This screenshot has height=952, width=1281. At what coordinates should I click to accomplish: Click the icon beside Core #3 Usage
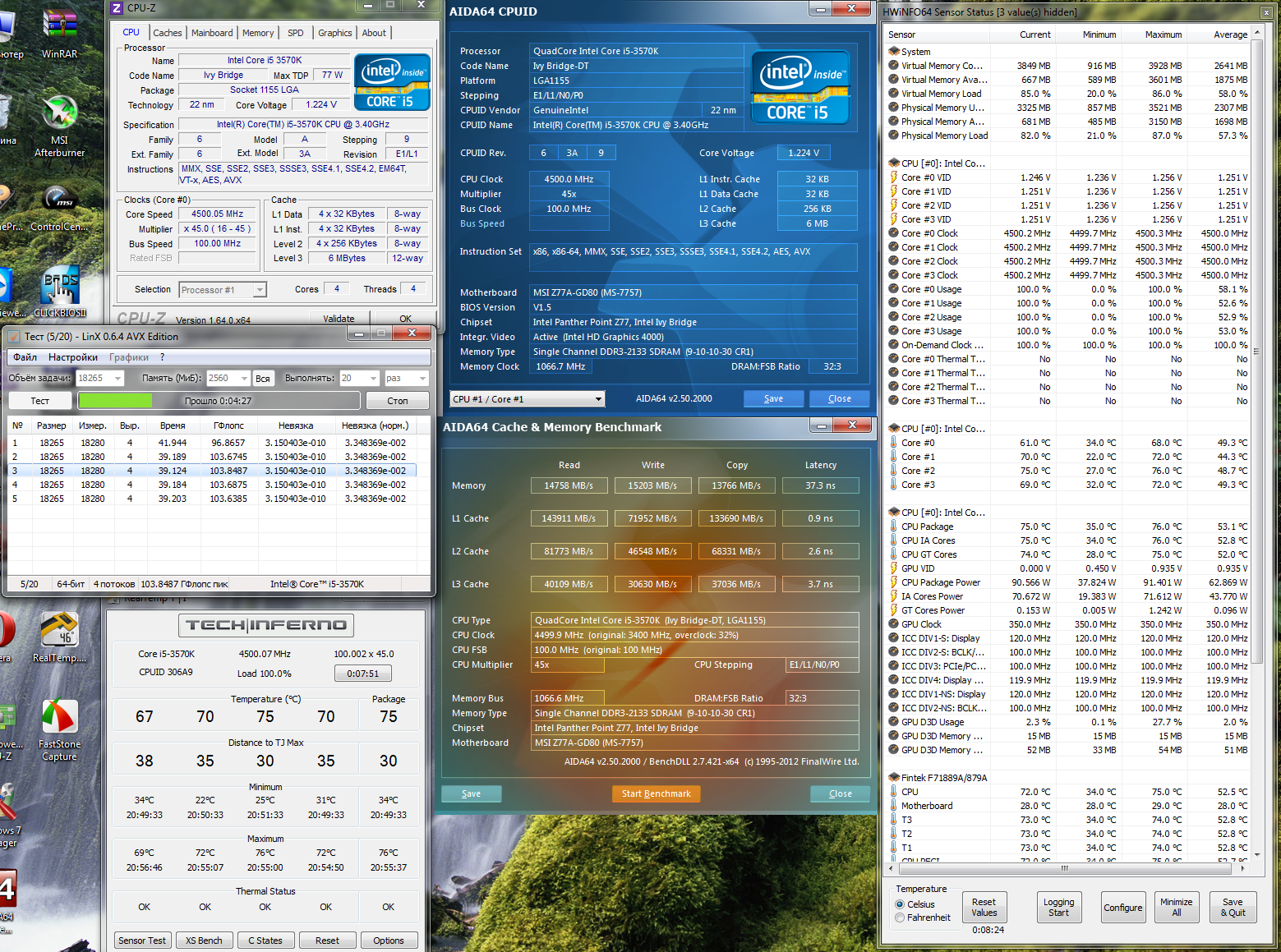(894, 330)
